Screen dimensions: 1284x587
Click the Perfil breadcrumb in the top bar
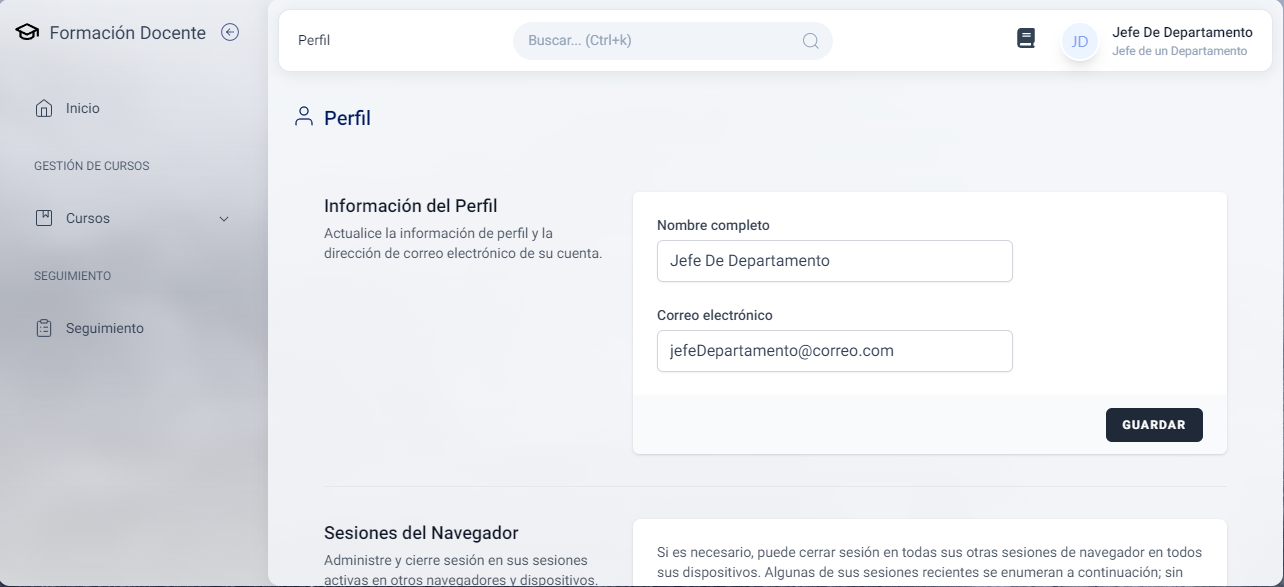click(x=314, y=41)
